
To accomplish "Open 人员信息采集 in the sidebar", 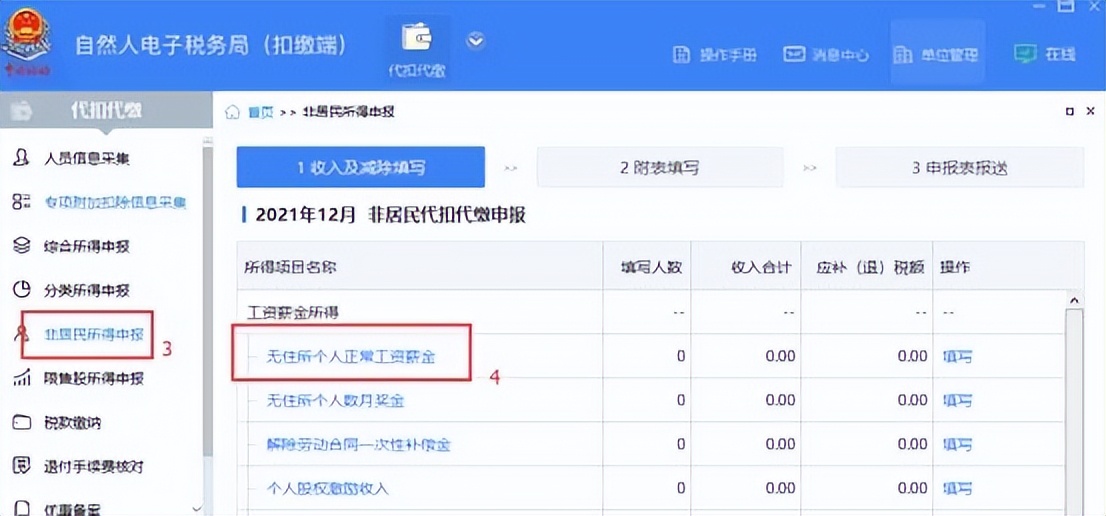I will [87, 159].
